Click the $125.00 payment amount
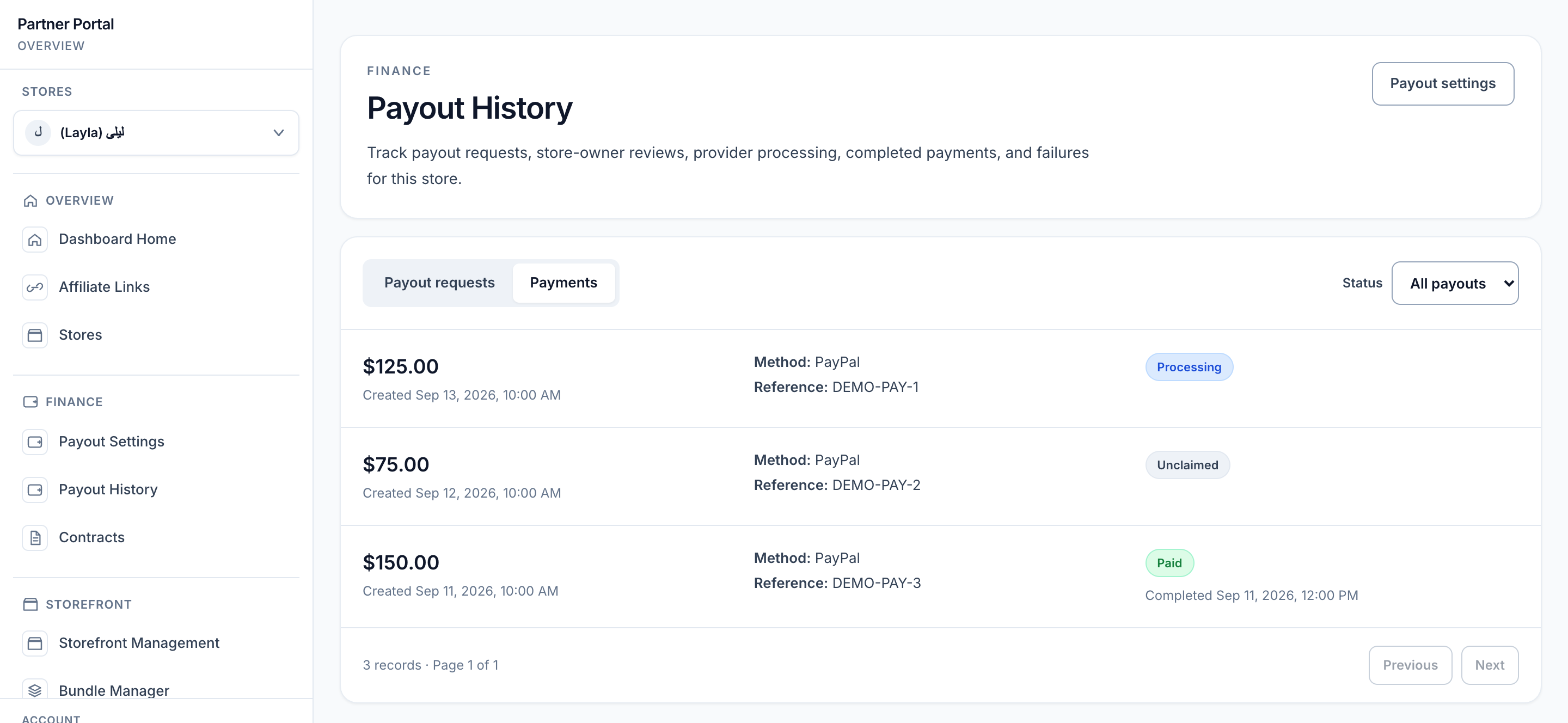Viewport: 1568px width, 723px height. 401,366
